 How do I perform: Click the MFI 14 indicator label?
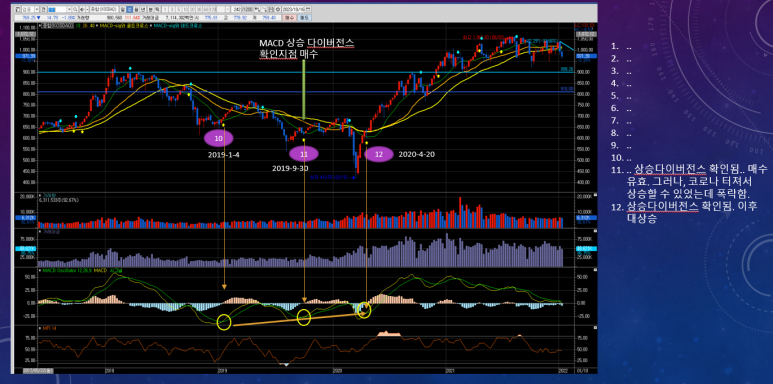pyautogui.click(x=48, y=328)
